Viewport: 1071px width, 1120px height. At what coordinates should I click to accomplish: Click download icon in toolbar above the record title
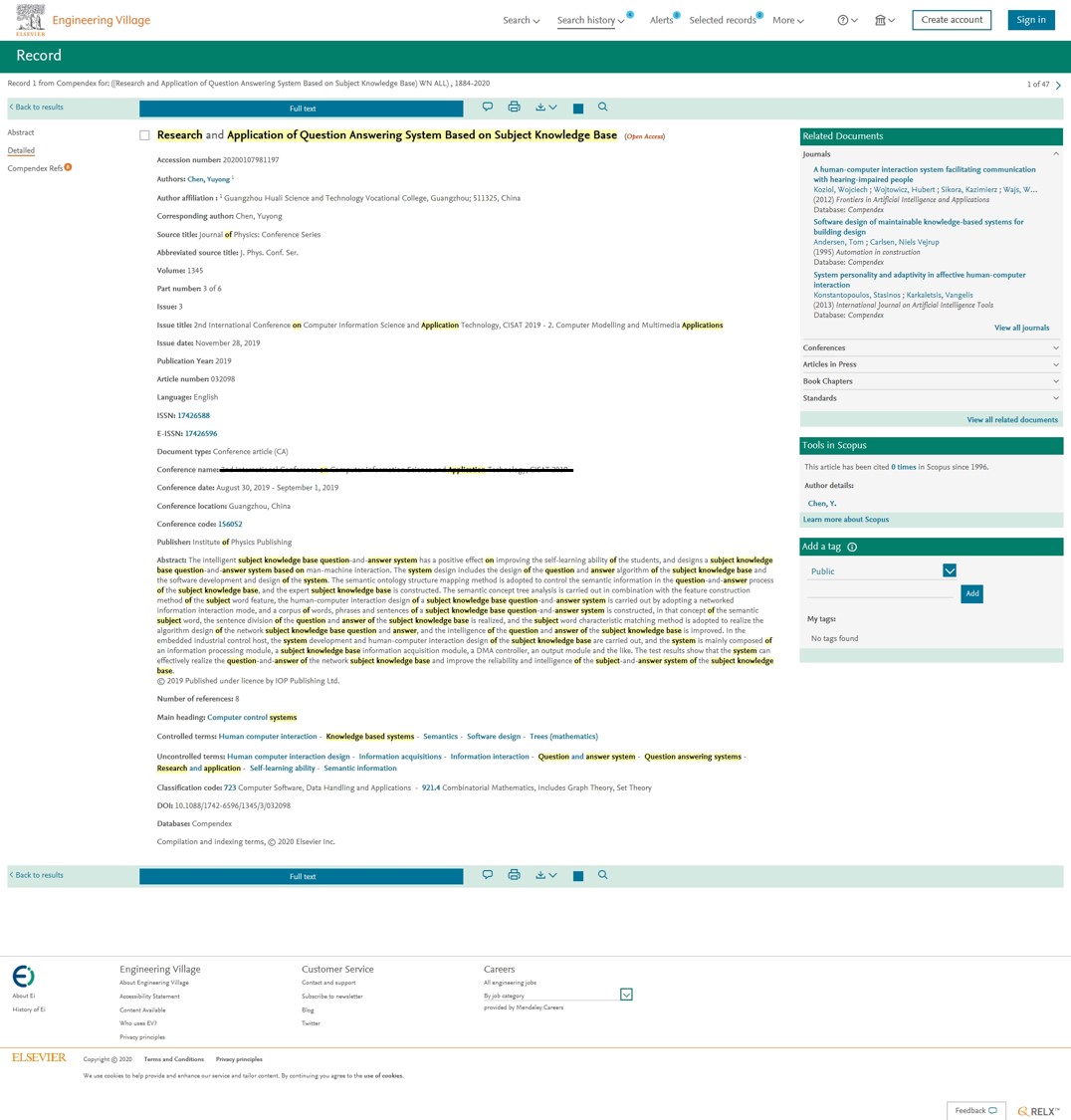[540, 108]
